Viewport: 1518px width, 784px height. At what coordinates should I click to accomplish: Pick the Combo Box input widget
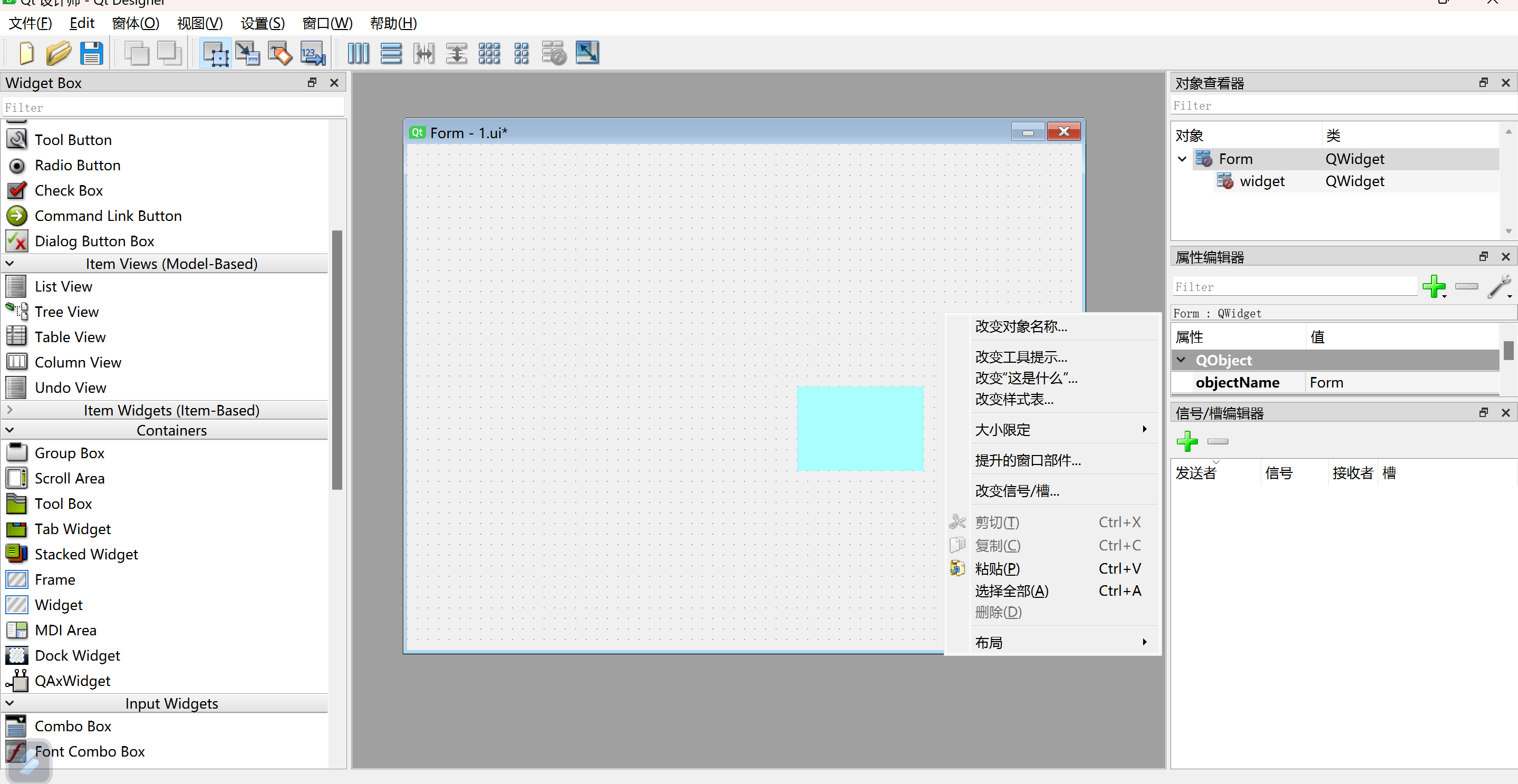pos(72,727)
